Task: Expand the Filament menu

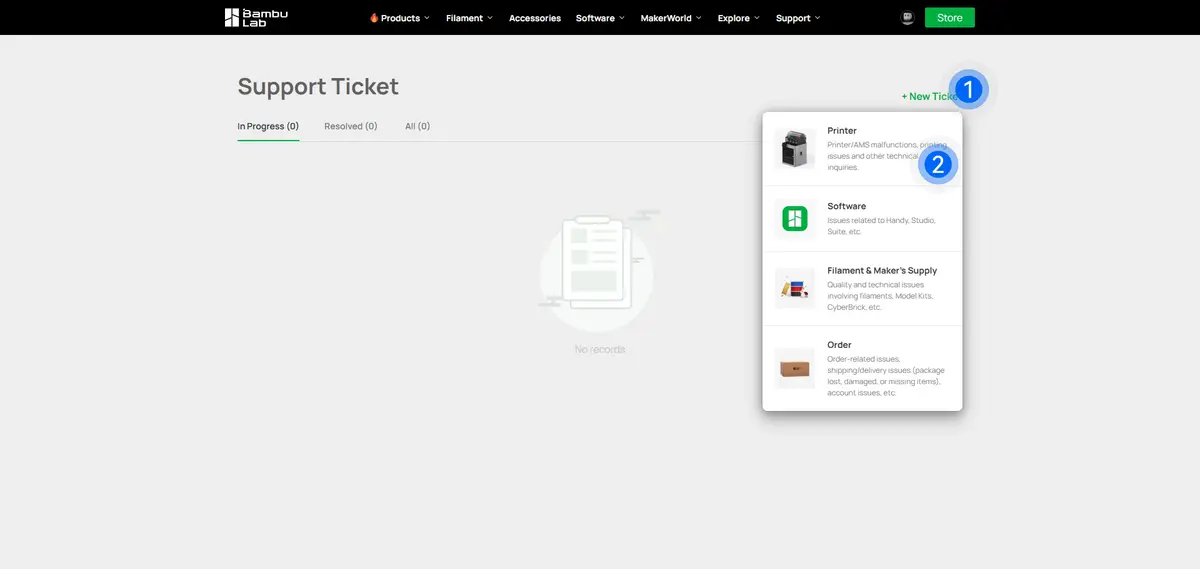Action: [x=470, y=18]
